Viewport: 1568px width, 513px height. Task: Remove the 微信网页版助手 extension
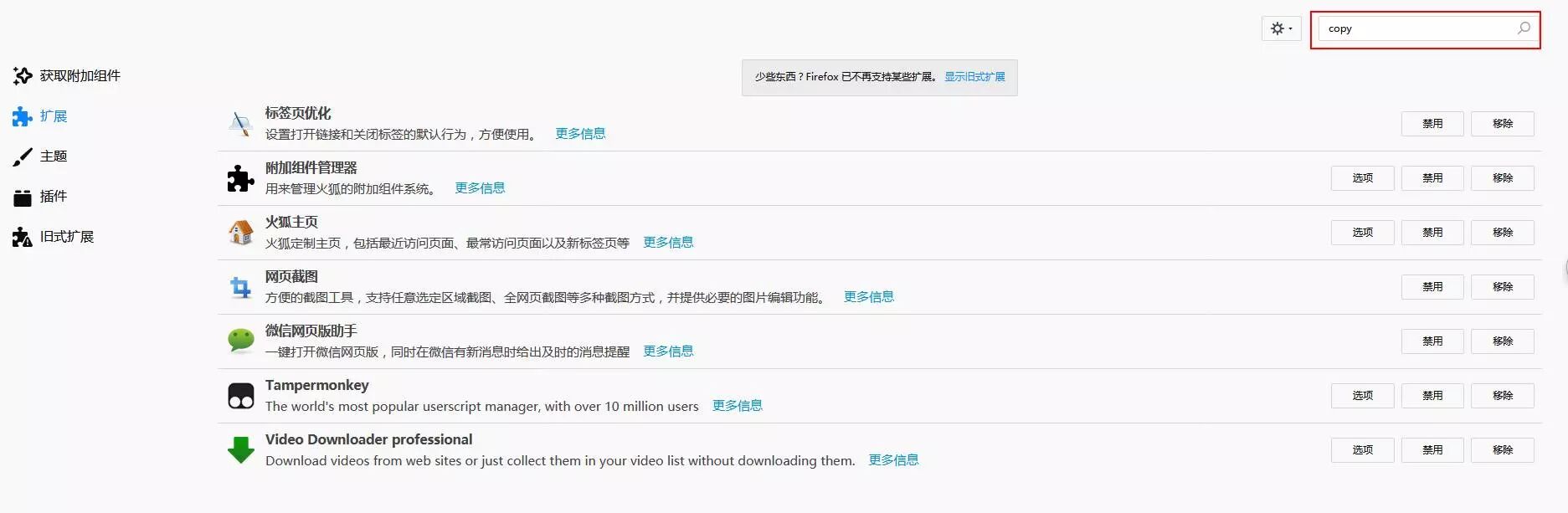point(1503,341)
